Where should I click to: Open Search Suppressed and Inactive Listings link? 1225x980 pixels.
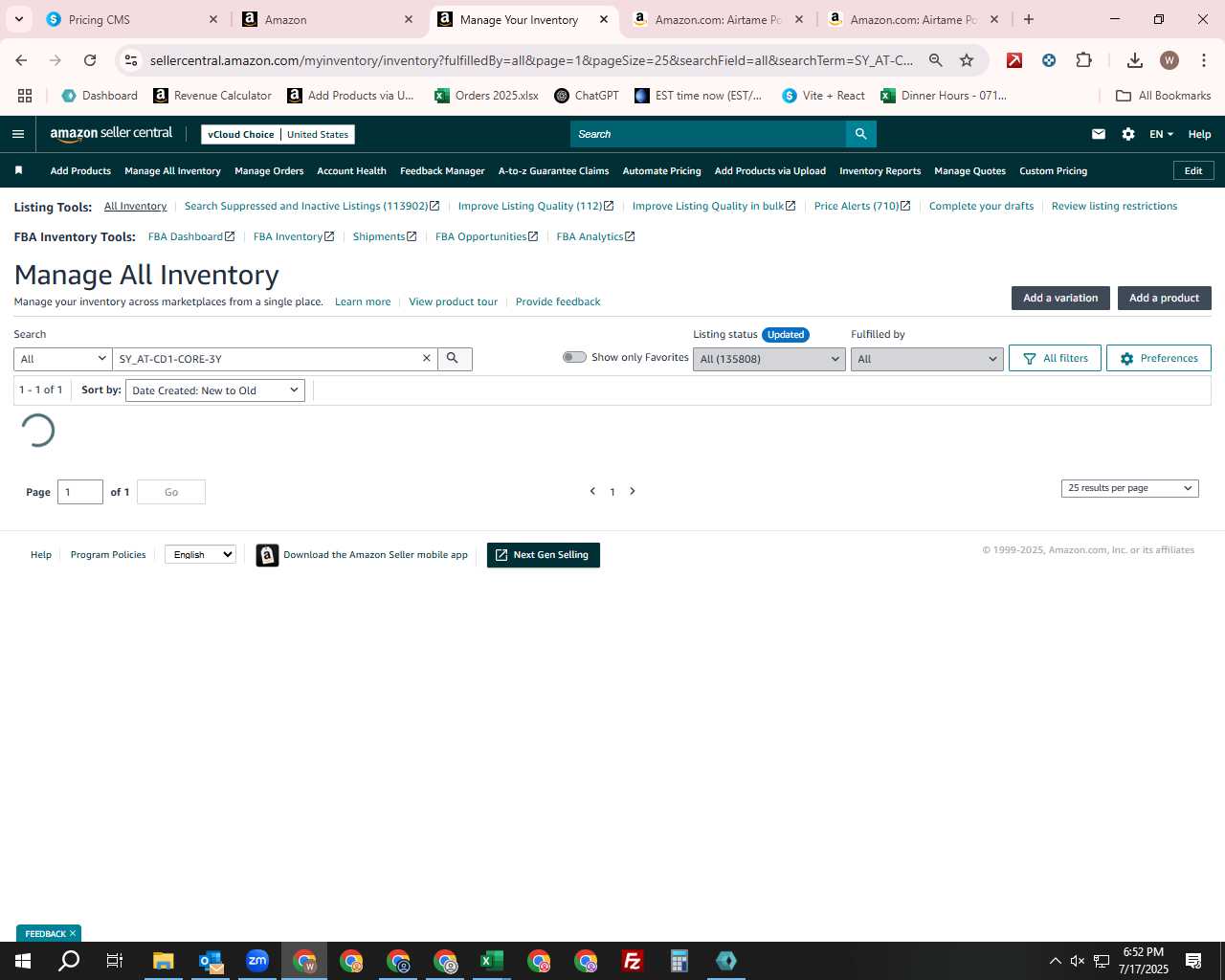coord(312,206)
